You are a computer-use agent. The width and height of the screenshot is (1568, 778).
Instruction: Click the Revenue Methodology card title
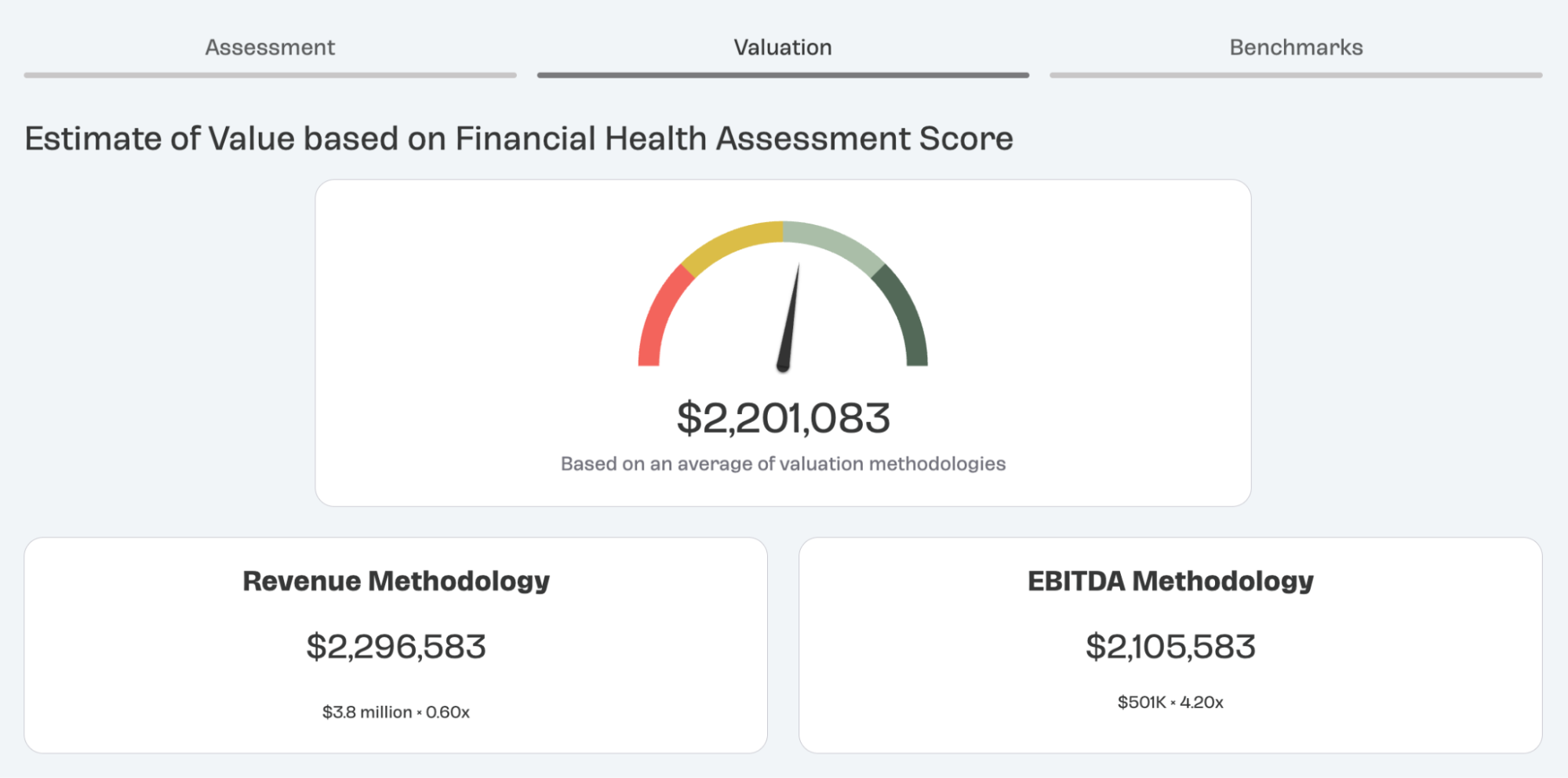tap(396, 581)
